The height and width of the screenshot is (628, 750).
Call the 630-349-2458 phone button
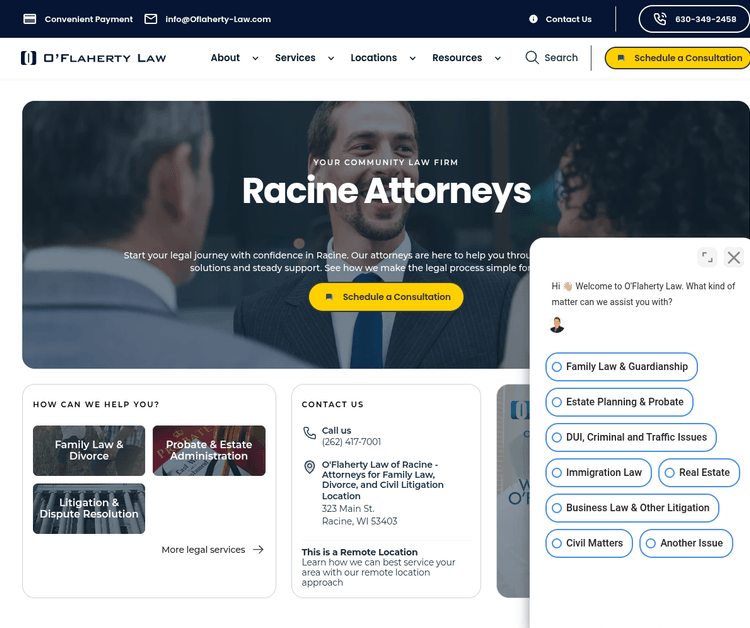click(695, 19)
